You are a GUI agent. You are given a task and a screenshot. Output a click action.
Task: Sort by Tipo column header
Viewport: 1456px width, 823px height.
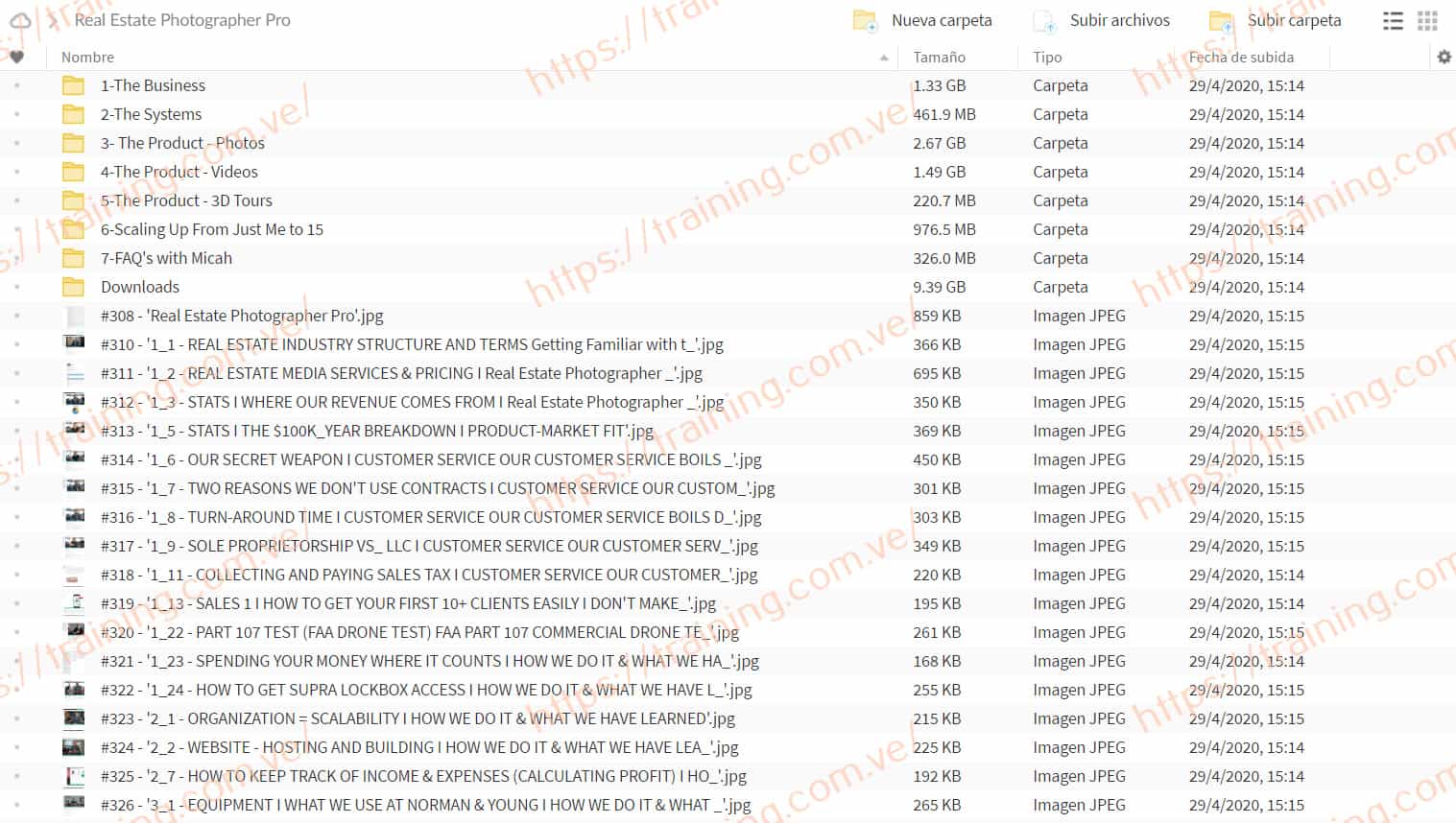[x=1047, y=58]
